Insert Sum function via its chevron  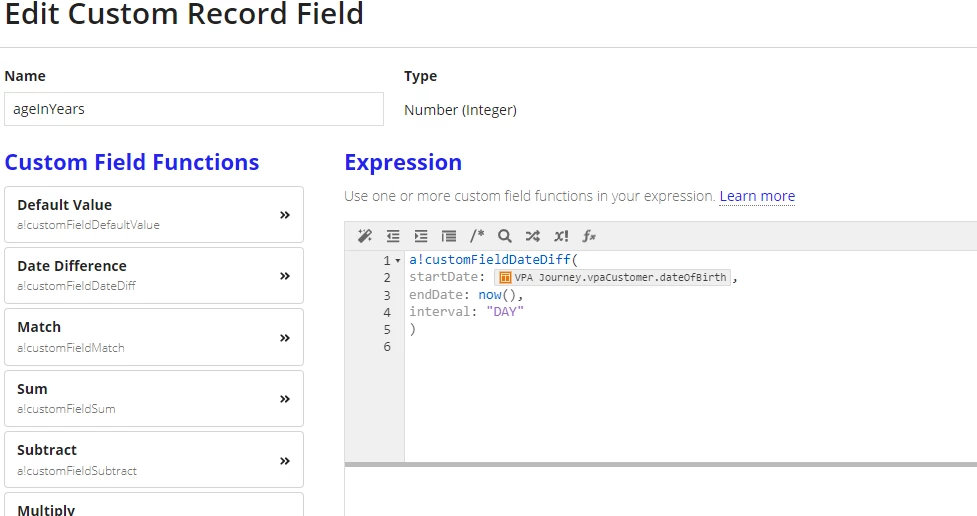click(285, 399)
